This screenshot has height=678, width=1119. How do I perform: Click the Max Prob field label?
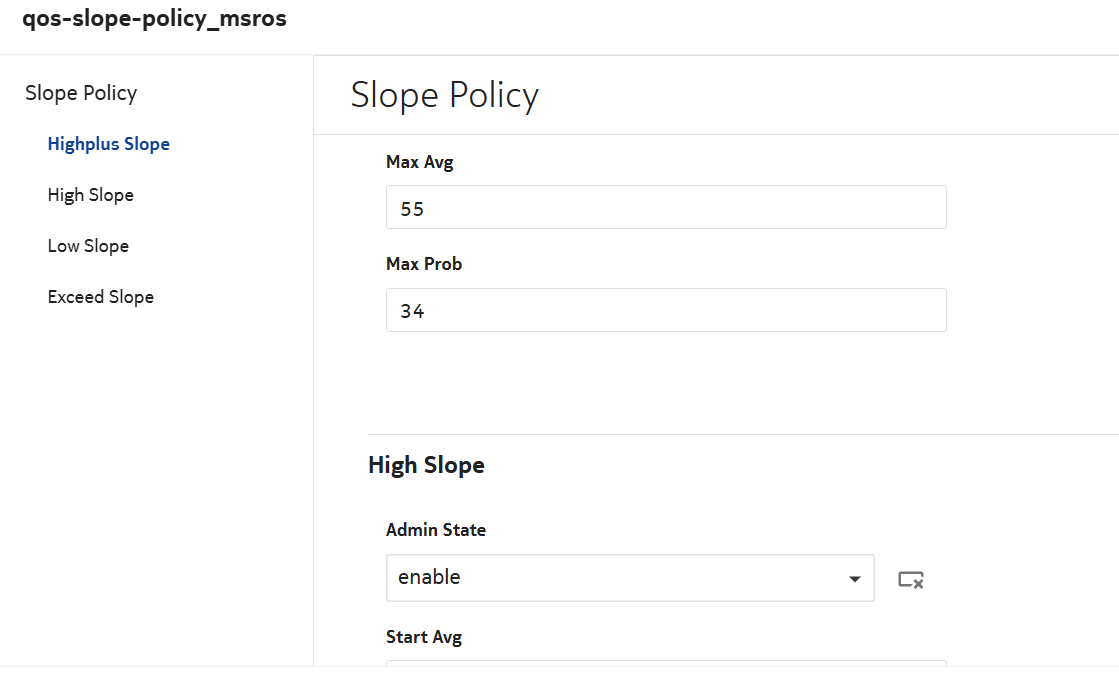pos(424,264)
